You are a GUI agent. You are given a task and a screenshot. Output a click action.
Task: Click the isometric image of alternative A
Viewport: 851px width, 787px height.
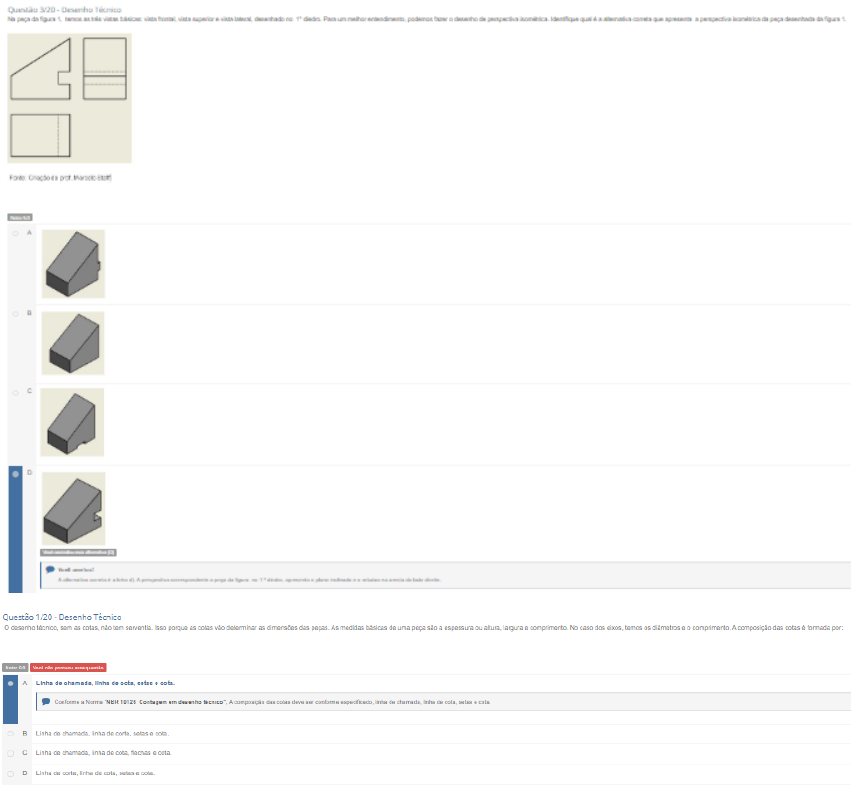(x=73, y=264)
